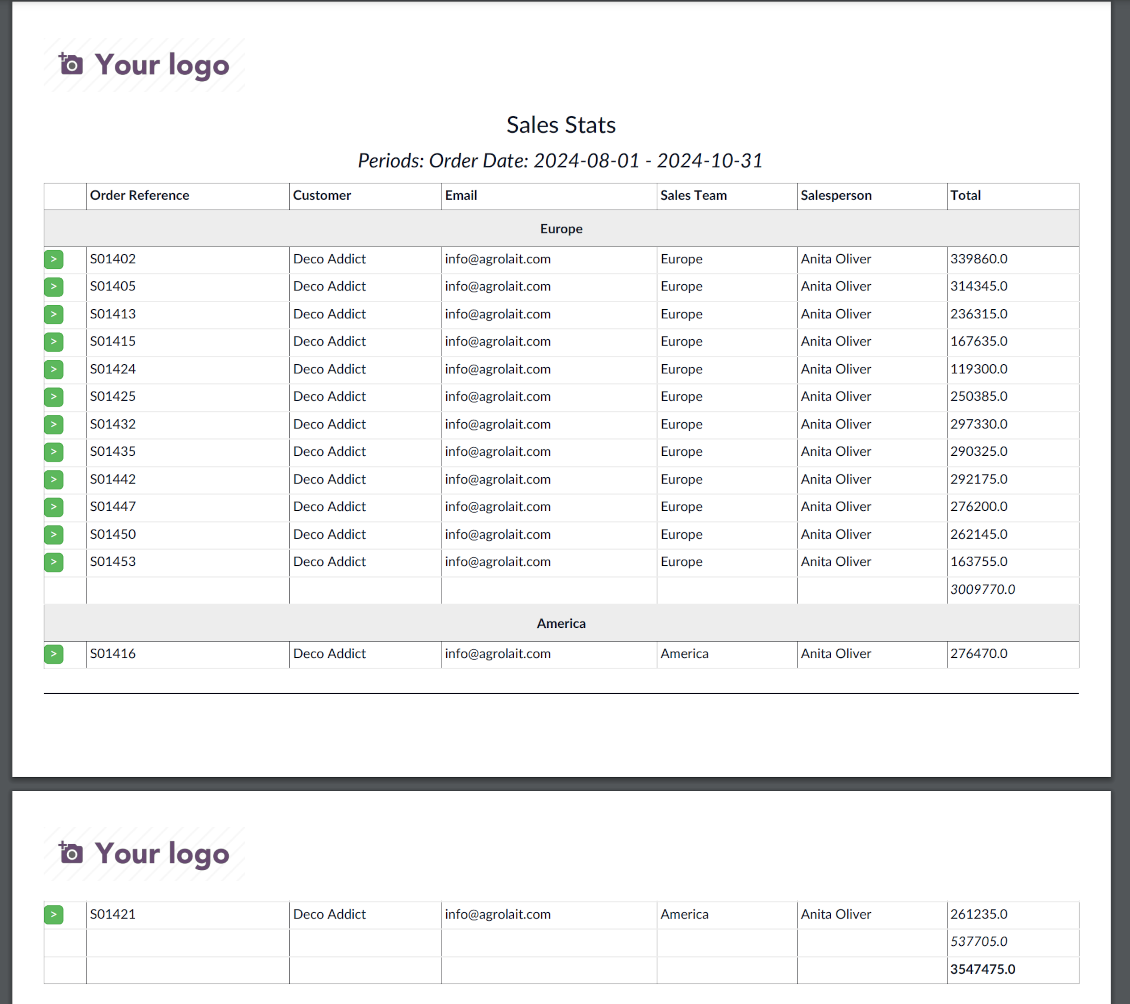Viewport: 1130px width, 1004px height.
Task: Click green arrow for order S01421
Action: click(x=54, y=914)
